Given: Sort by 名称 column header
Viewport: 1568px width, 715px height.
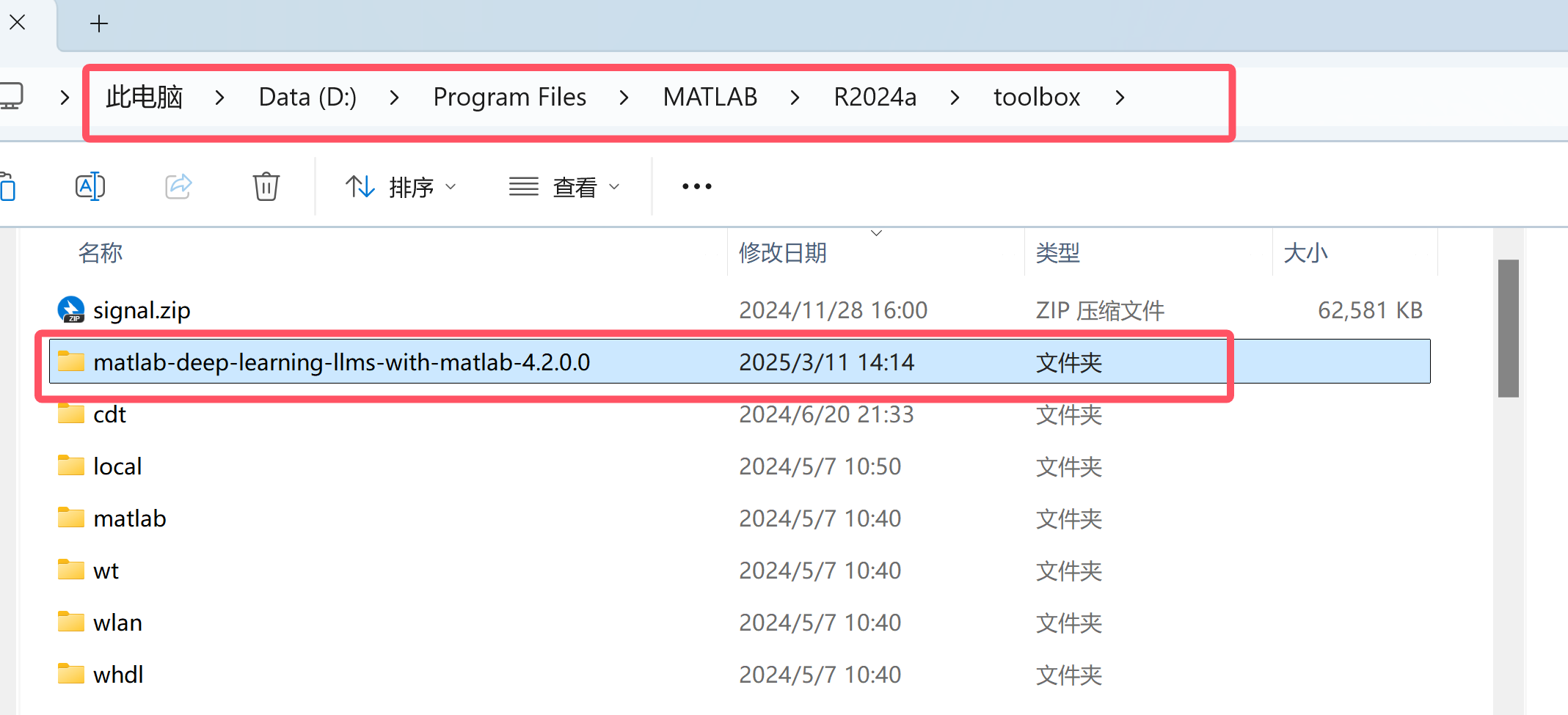Looking at the screenshot, I should [101, 253].
